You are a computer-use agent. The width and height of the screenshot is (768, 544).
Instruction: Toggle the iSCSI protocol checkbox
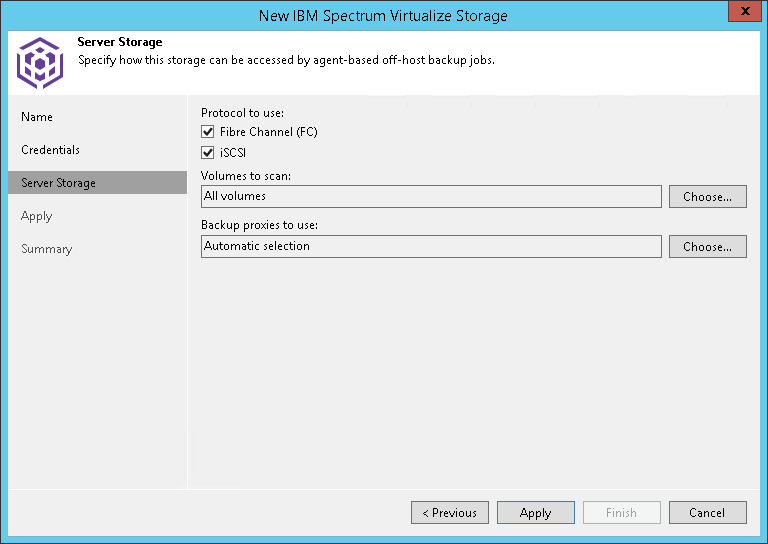coord(208,153)
